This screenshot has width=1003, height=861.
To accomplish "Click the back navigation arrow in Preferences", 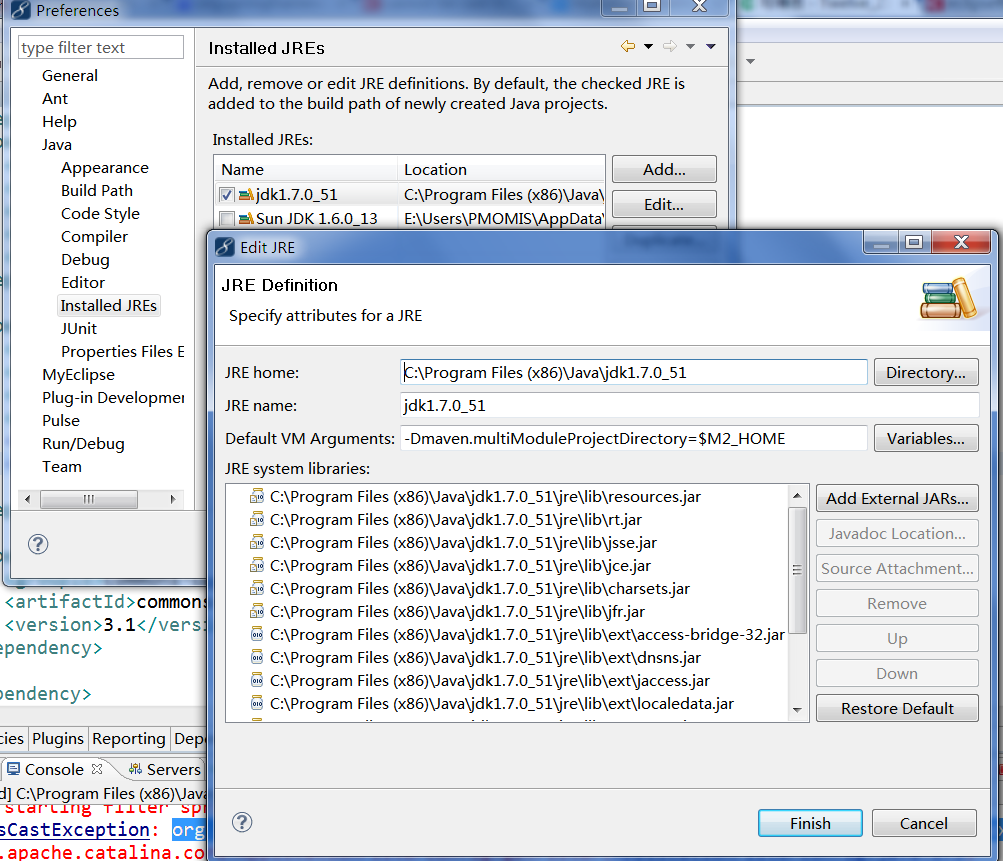I will (627, 47).
